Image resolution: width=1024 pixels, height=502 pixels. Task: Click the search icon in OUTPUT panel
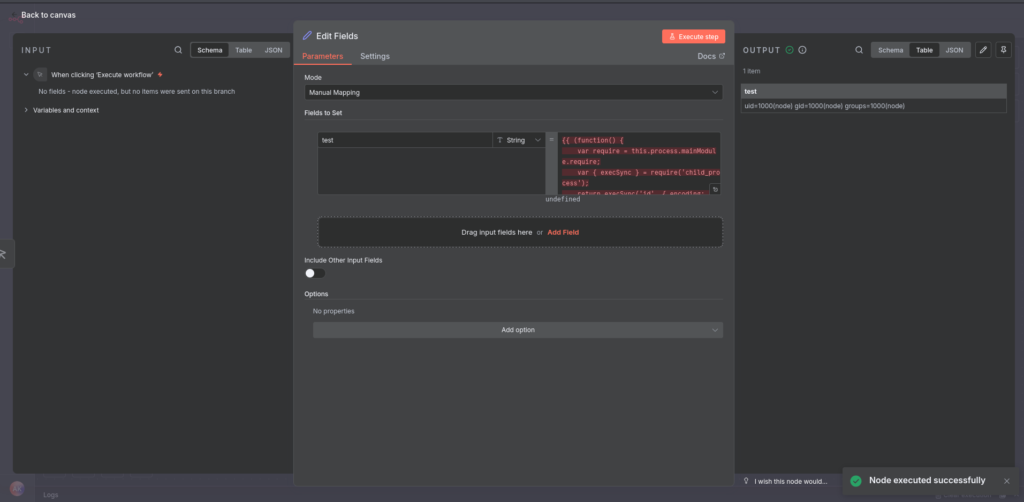pyautogui.click(x=858, y=50)
